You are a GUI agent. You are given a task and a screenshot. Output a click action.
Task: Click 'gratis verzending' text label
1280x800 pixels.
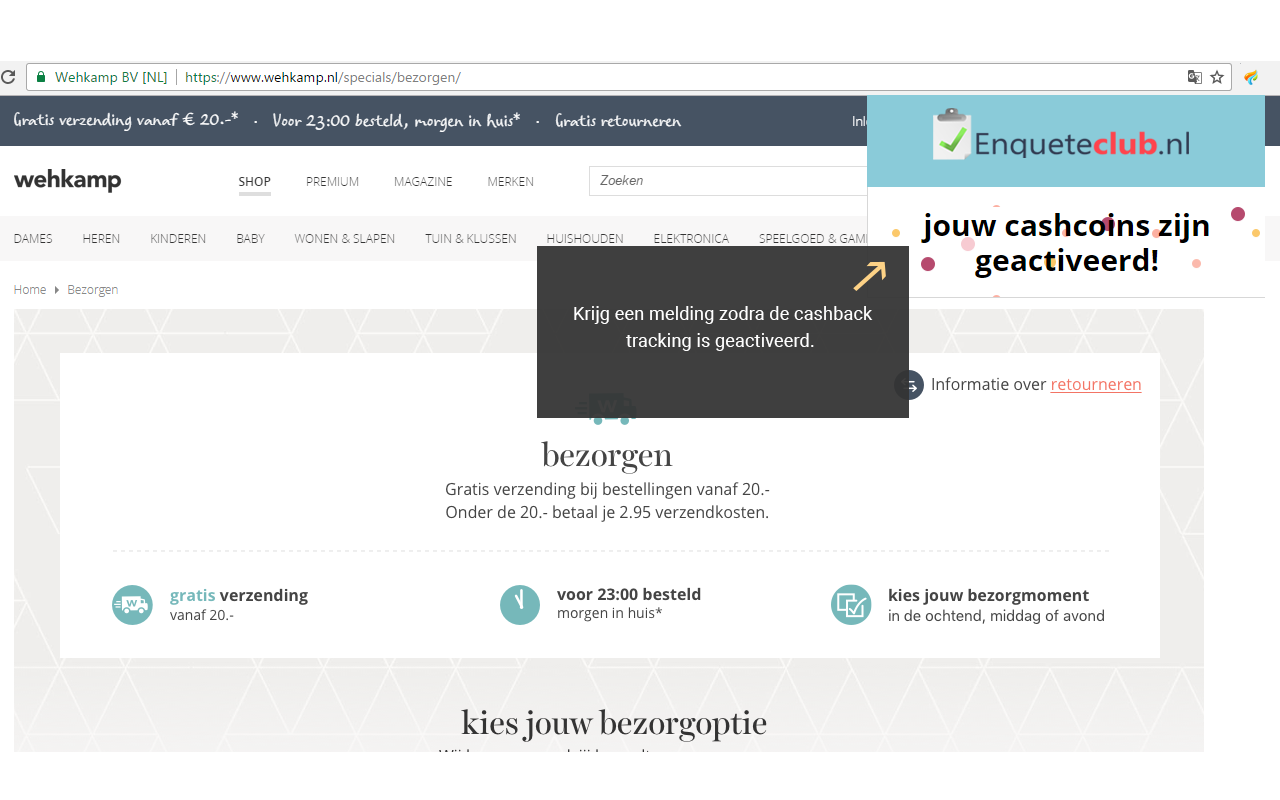point(239,596)
